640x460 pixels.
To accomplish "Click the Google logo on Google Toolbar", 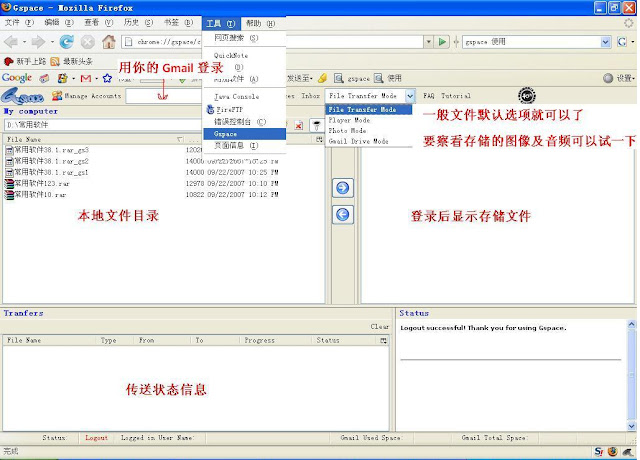I will (x=17, y=78).
